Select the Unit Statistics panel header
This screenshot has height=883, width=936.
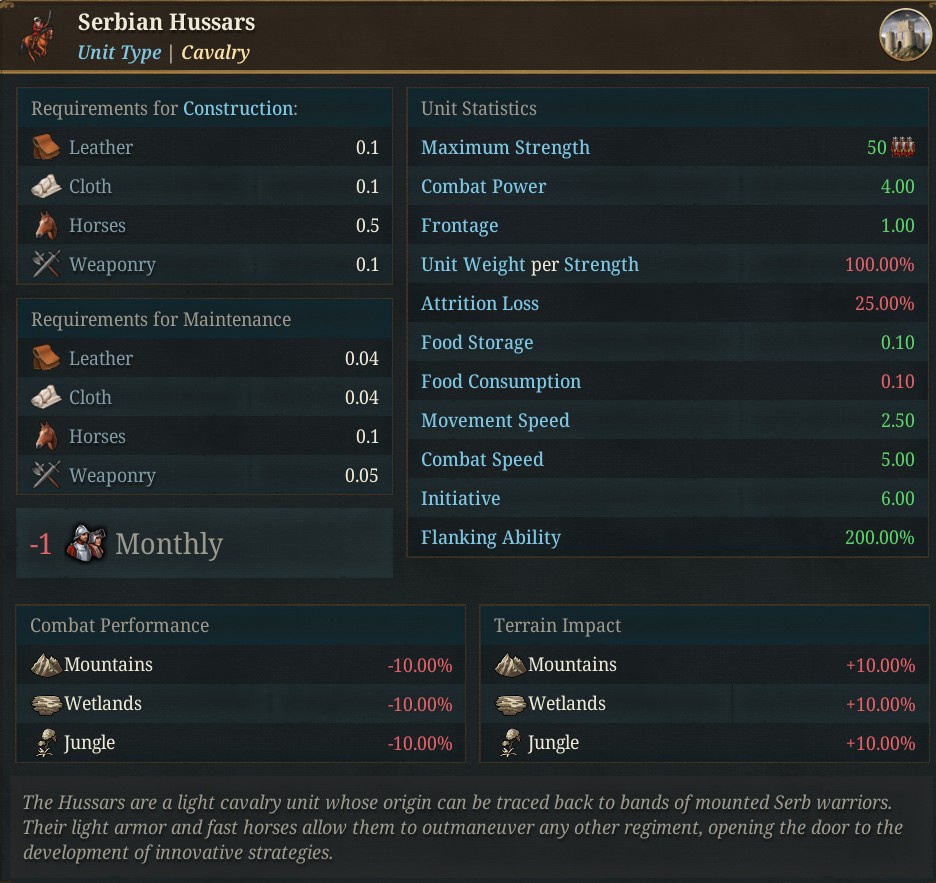pos(477,108)
